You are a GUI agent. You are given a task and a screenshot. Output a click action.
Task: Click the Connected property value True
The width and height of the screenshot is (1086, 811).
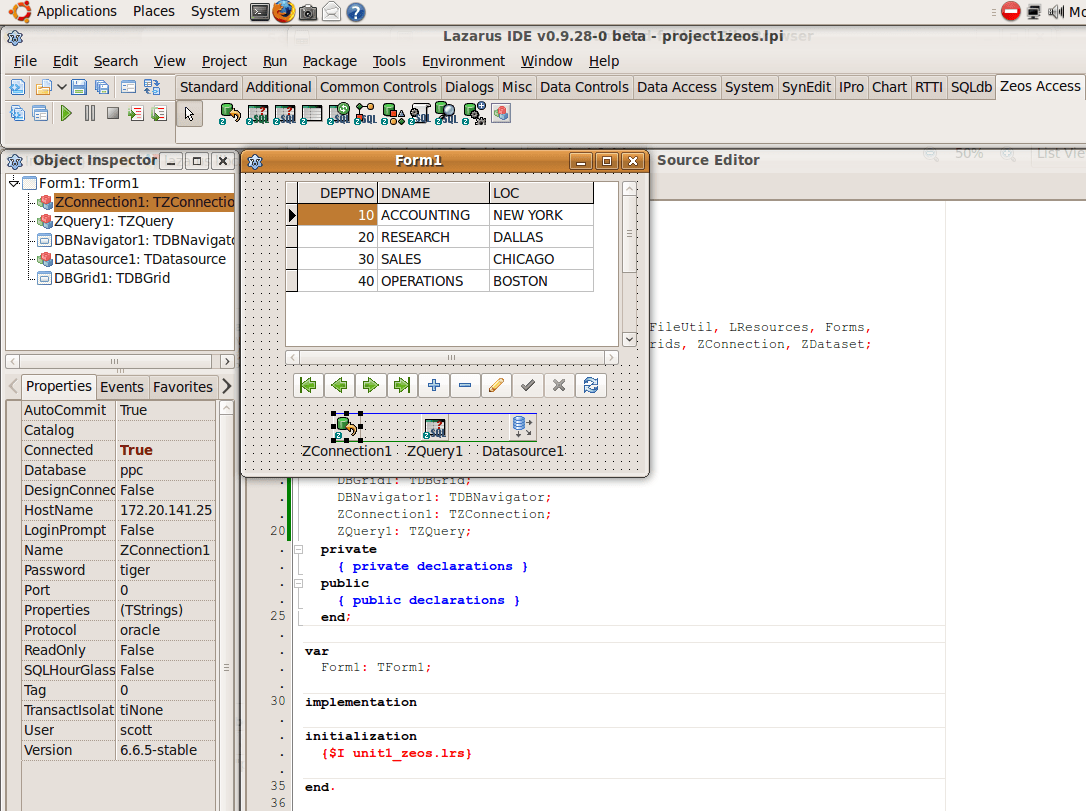coord(166,450)
